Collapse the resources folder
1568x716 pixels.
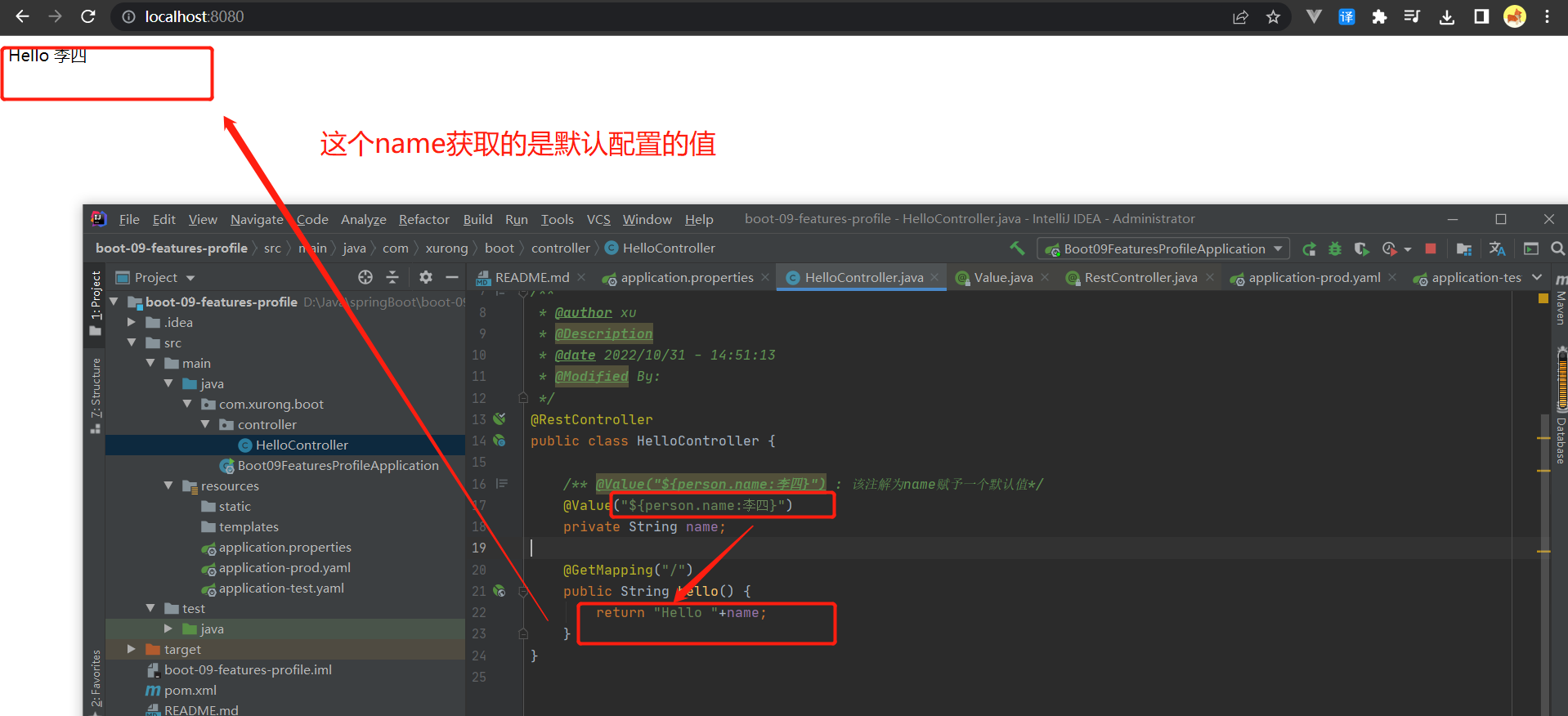coord(168,486)
